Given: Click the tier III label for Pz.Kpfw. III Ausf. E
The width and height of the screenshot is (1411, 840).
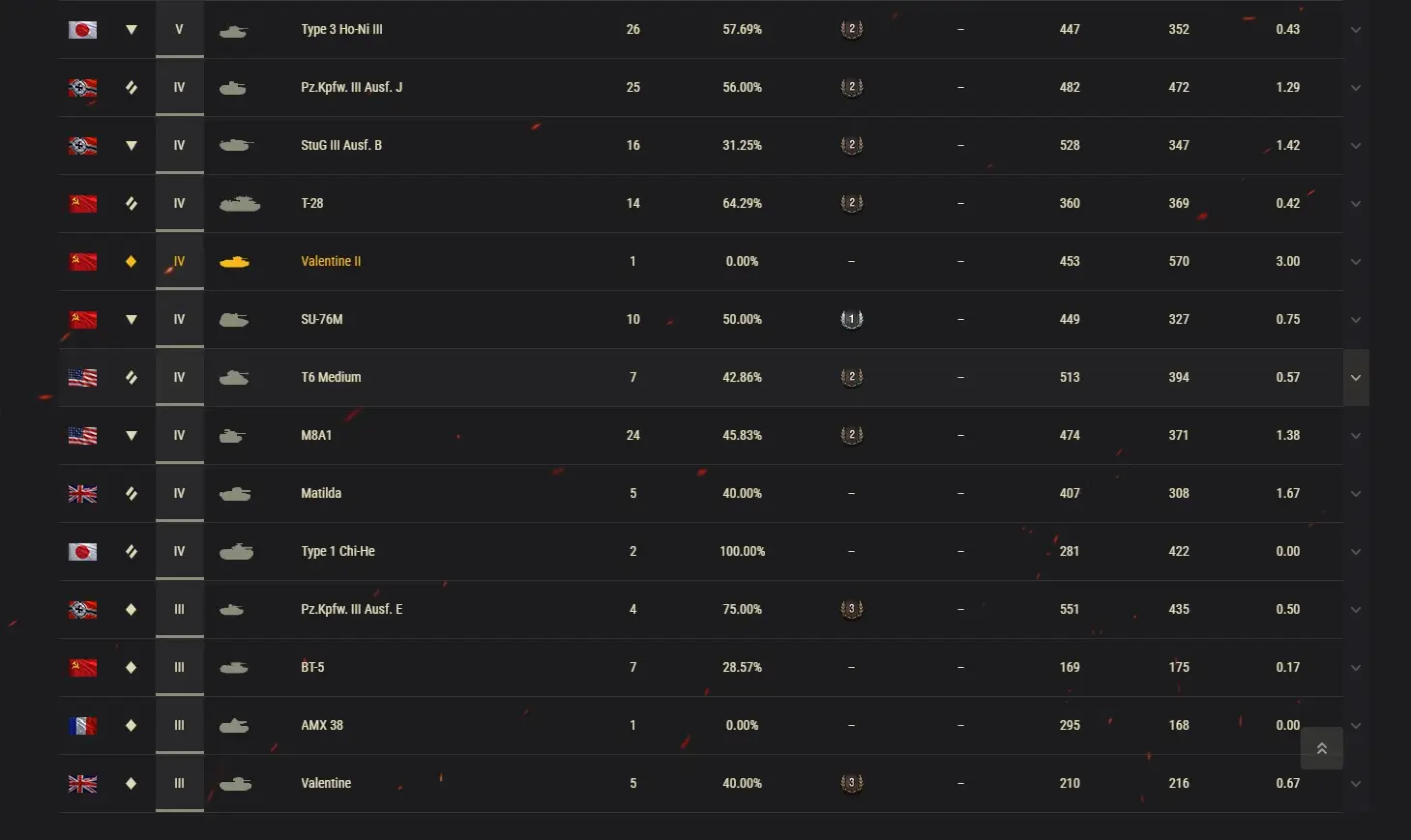Looking at the screenshot, I should tap(179, 610).
